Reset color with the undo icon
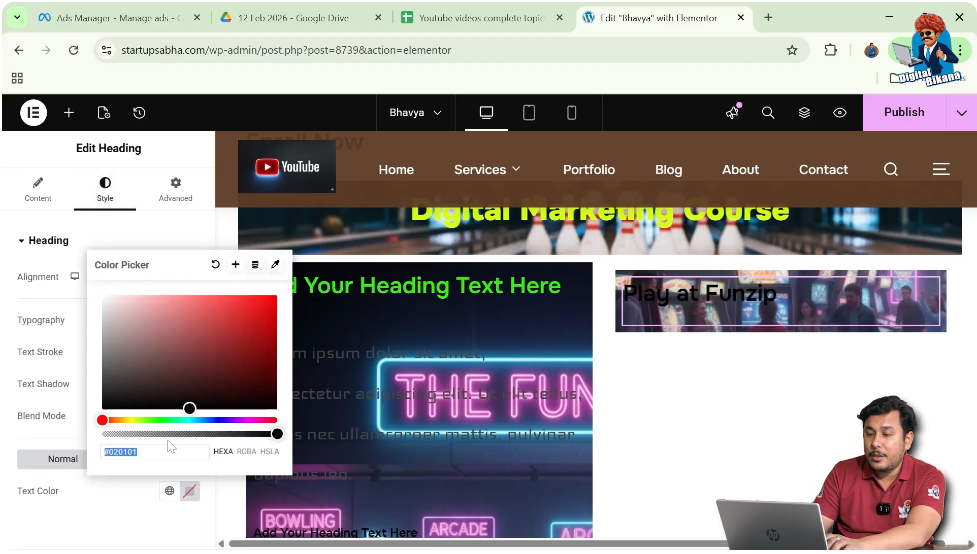 coord(216,264)
